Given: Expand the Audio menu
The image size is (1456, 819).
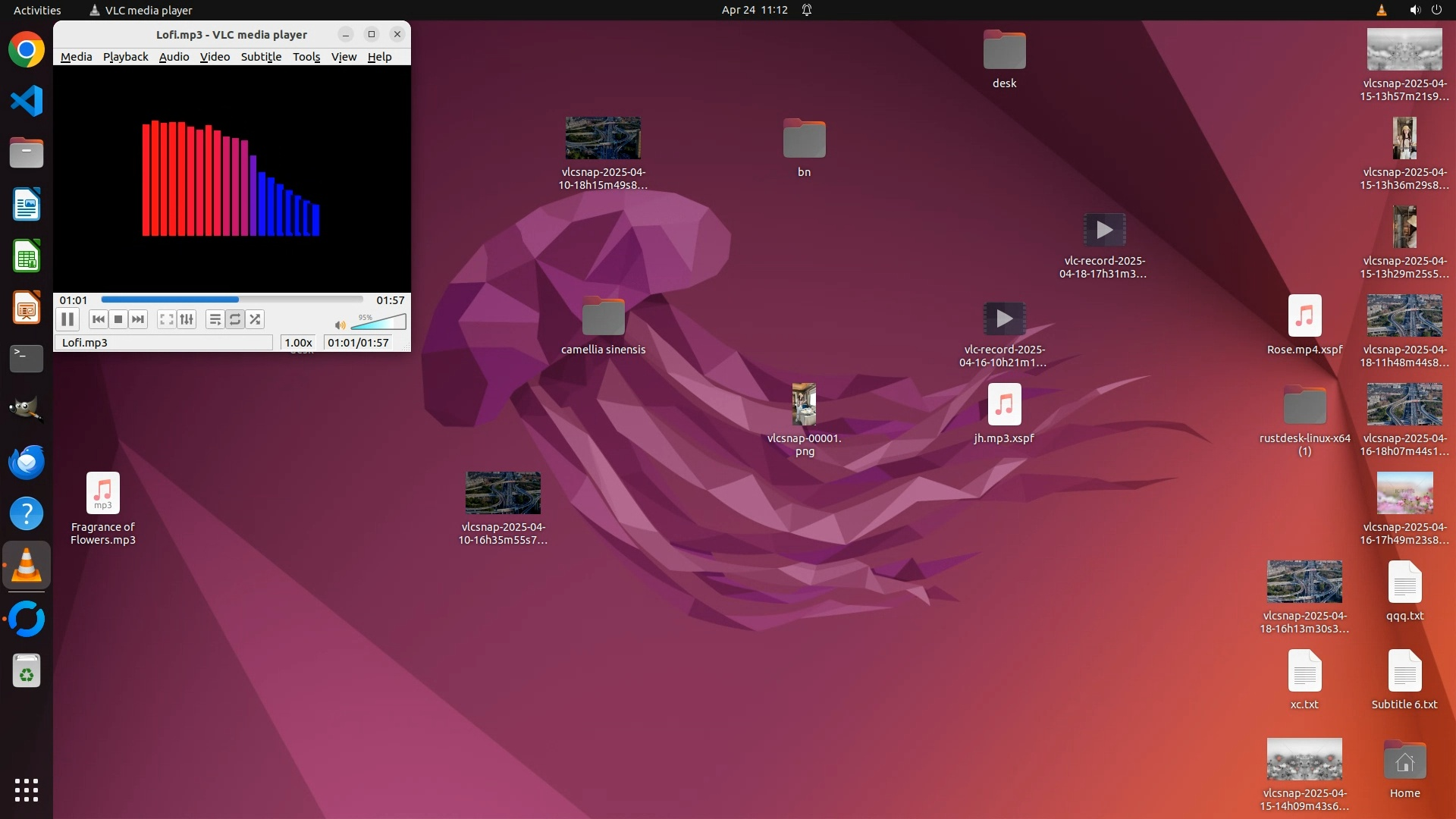Looking at the screenshot, I should [x=174, y=57].
